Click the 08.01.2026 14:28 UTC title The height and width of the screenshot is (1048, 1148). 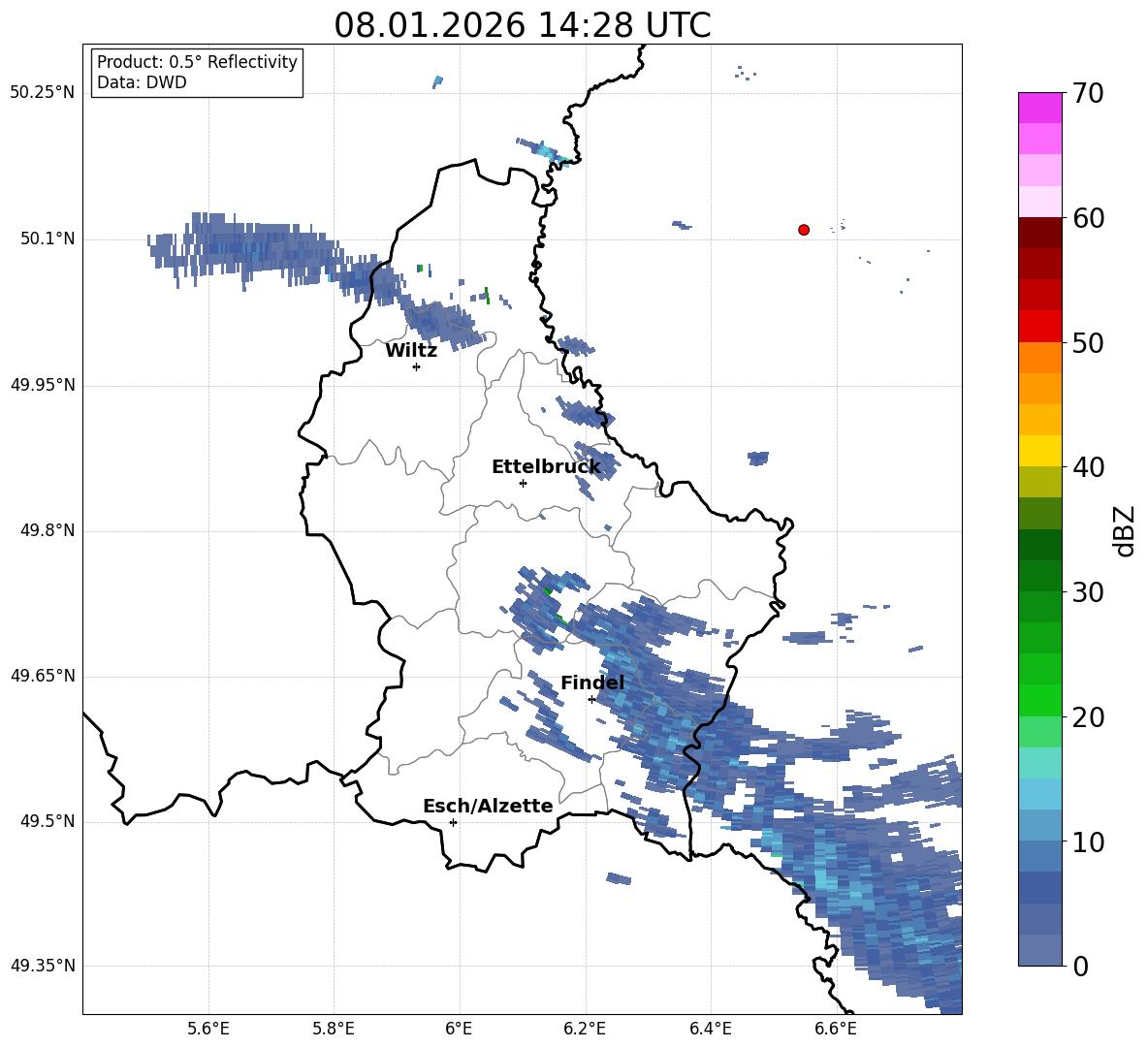[x=522, y=25]
